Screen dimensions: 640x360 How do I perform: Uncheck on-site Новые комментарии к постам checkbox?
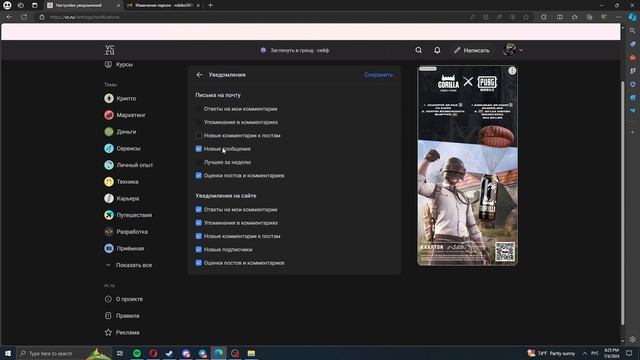pyautogui.click(x=199, y=236)
